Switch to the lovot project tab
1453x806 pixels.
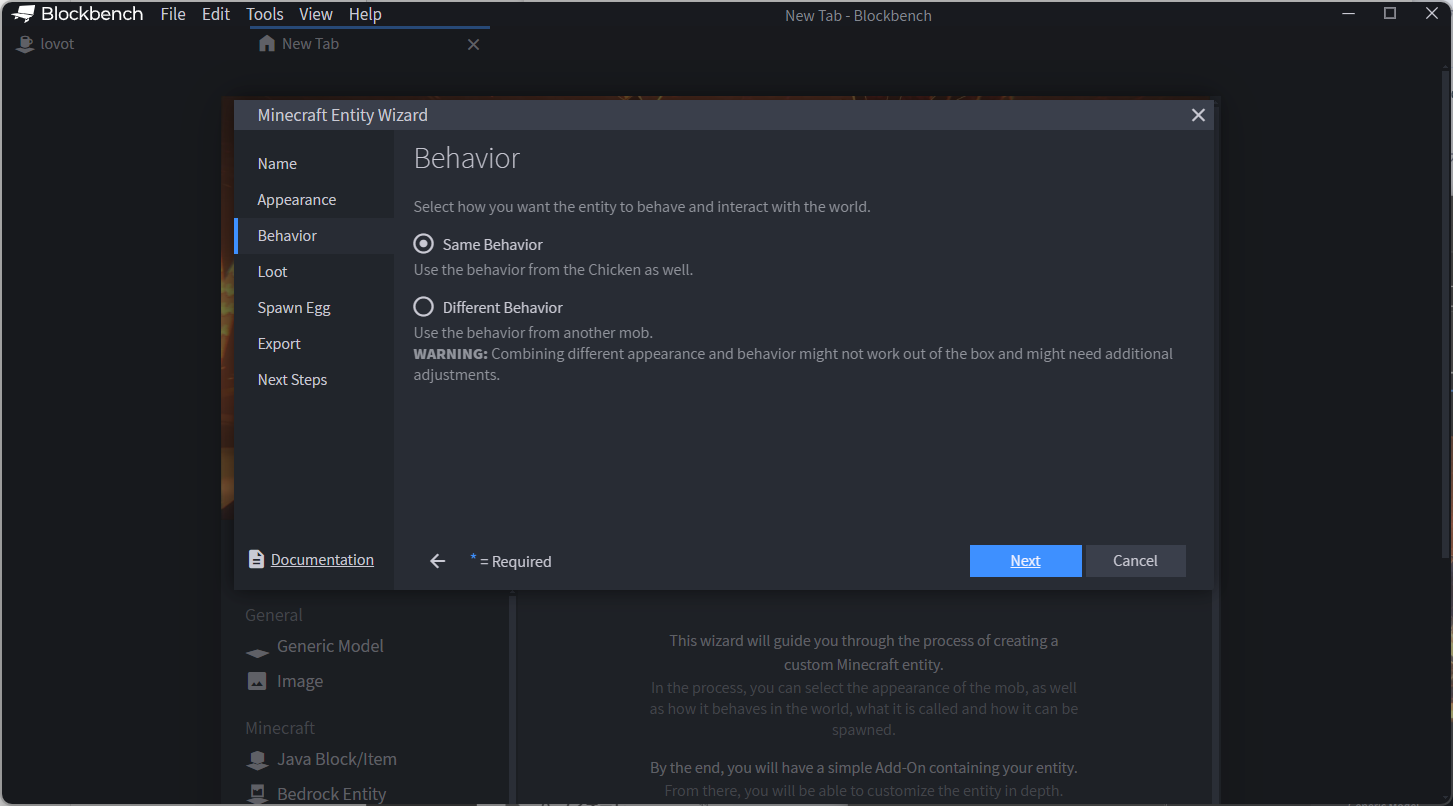(x=125, y=44)
